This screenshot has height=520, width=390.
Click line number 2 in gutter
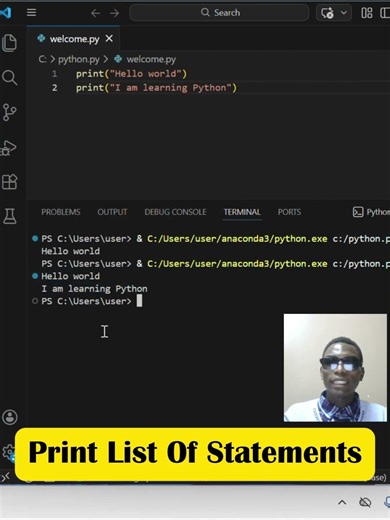(x=55, y=88)
